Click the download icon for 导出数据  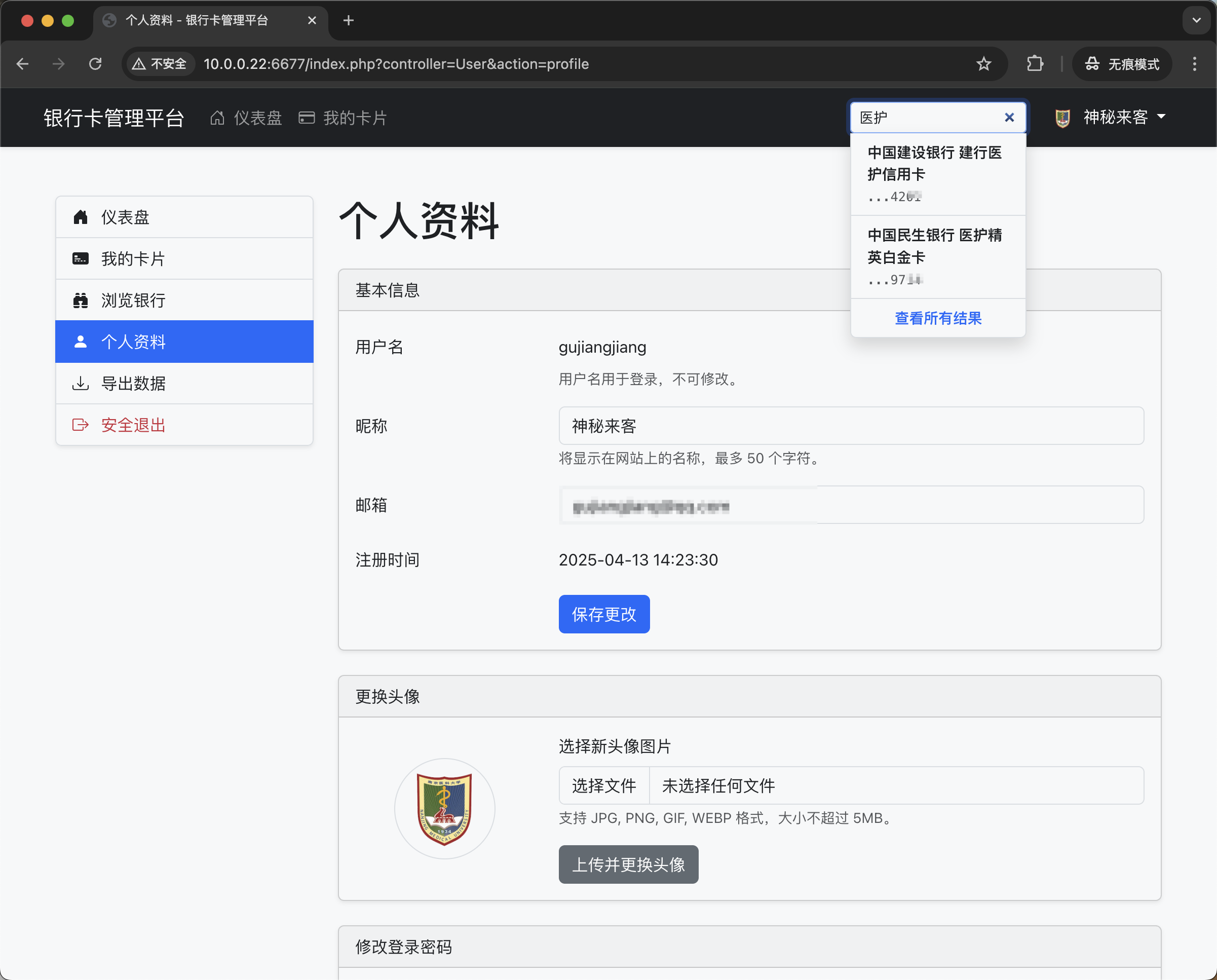[81, 383]
